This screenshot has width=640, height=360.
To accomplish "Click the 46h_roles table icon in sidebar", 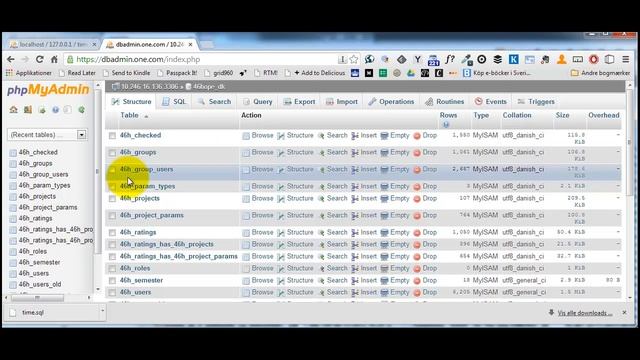I will tap(13, 252).
